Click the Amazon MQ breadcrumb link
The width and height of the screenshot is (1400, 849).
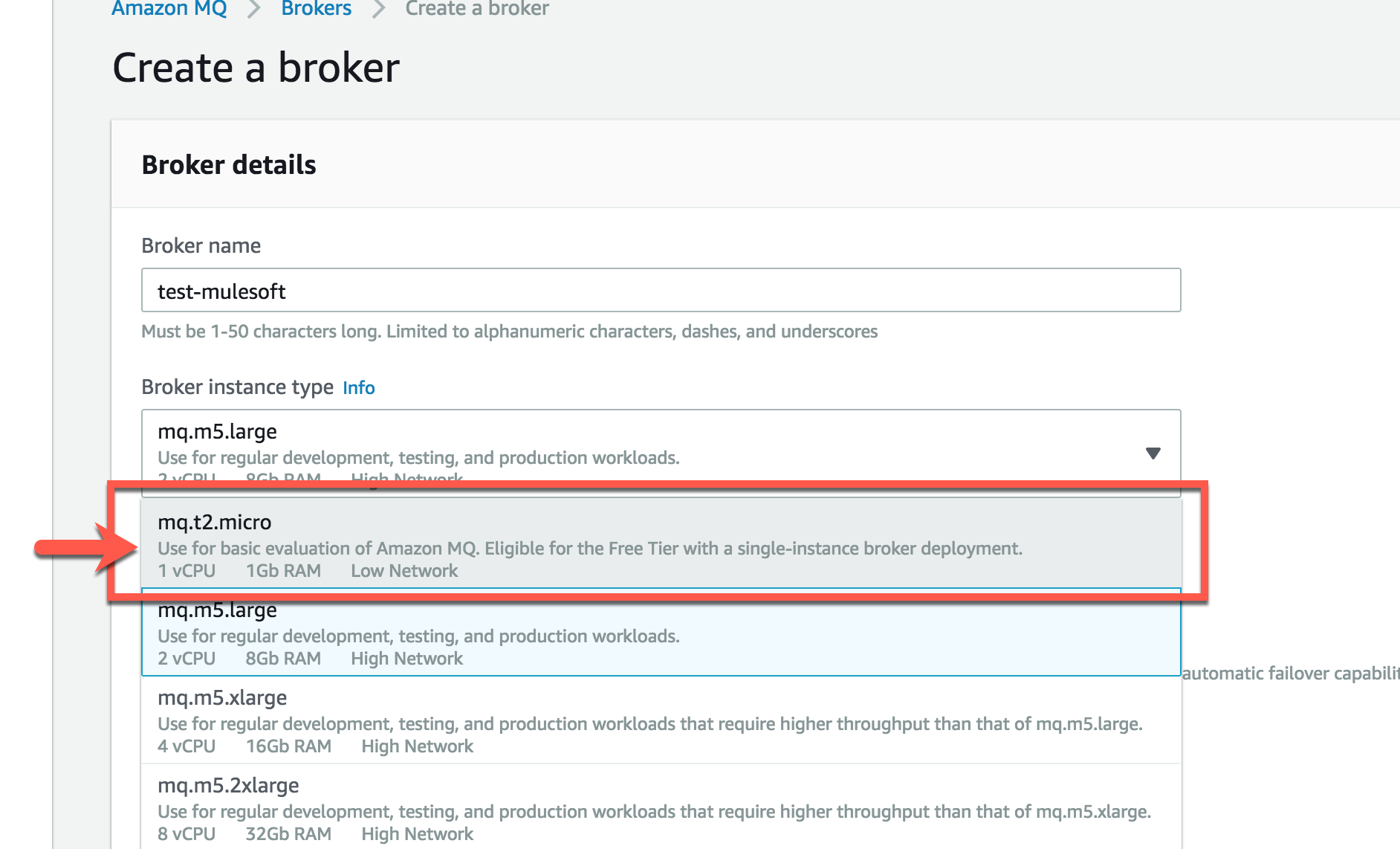[169, 9]
